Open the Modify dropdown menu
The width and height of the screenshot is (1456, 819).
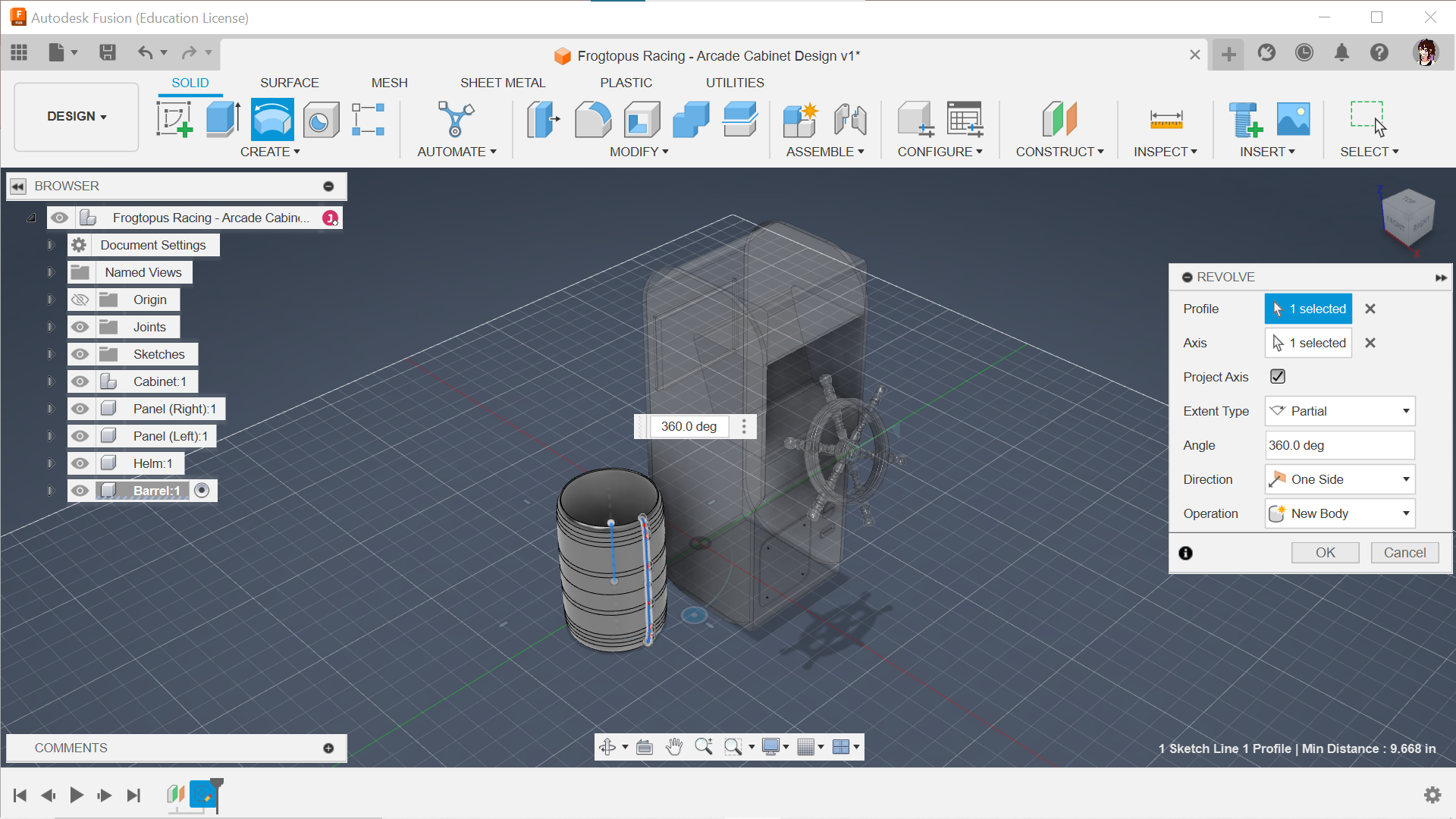click(x=639, y=151)
